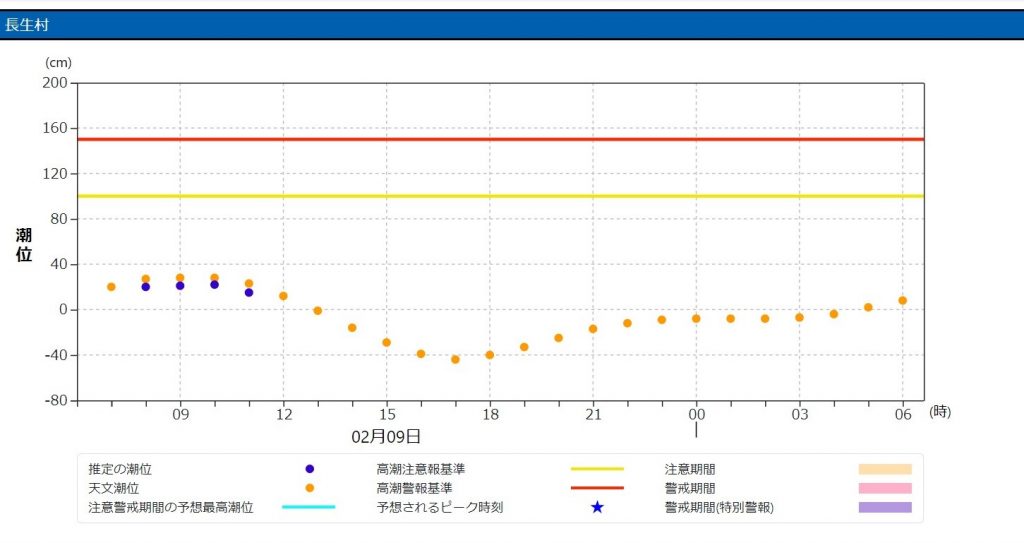Click the 12 x-axis hour label

[284, 414]
